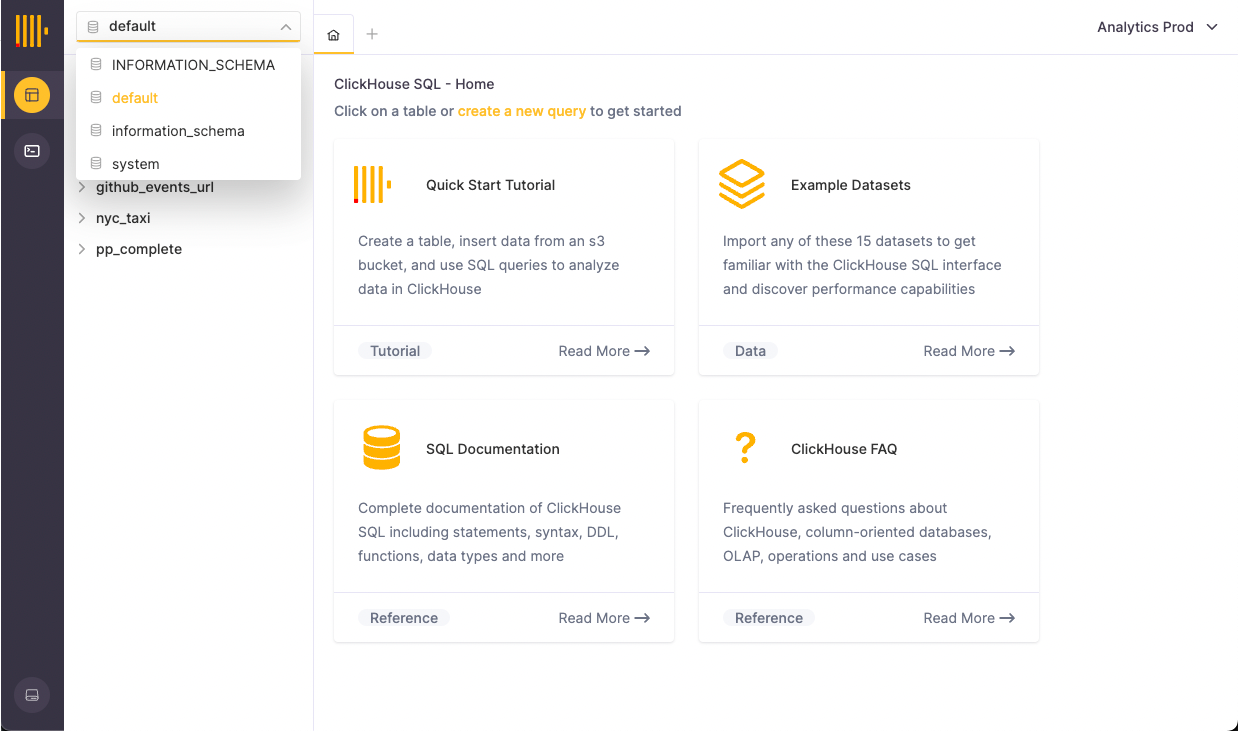Collapse the default database dropdown
The width and height of the screenshot is (1238, 731).
point(285,27)
